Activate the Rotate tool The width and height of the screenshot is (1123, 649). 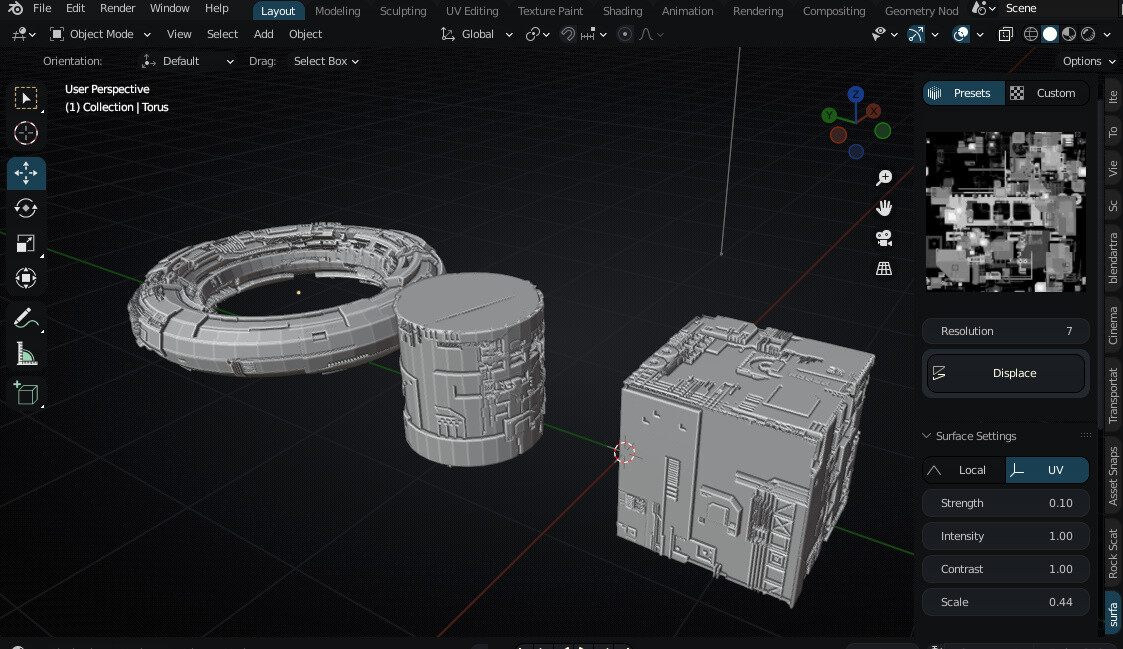pyautogui.click(x=26, y=208)
